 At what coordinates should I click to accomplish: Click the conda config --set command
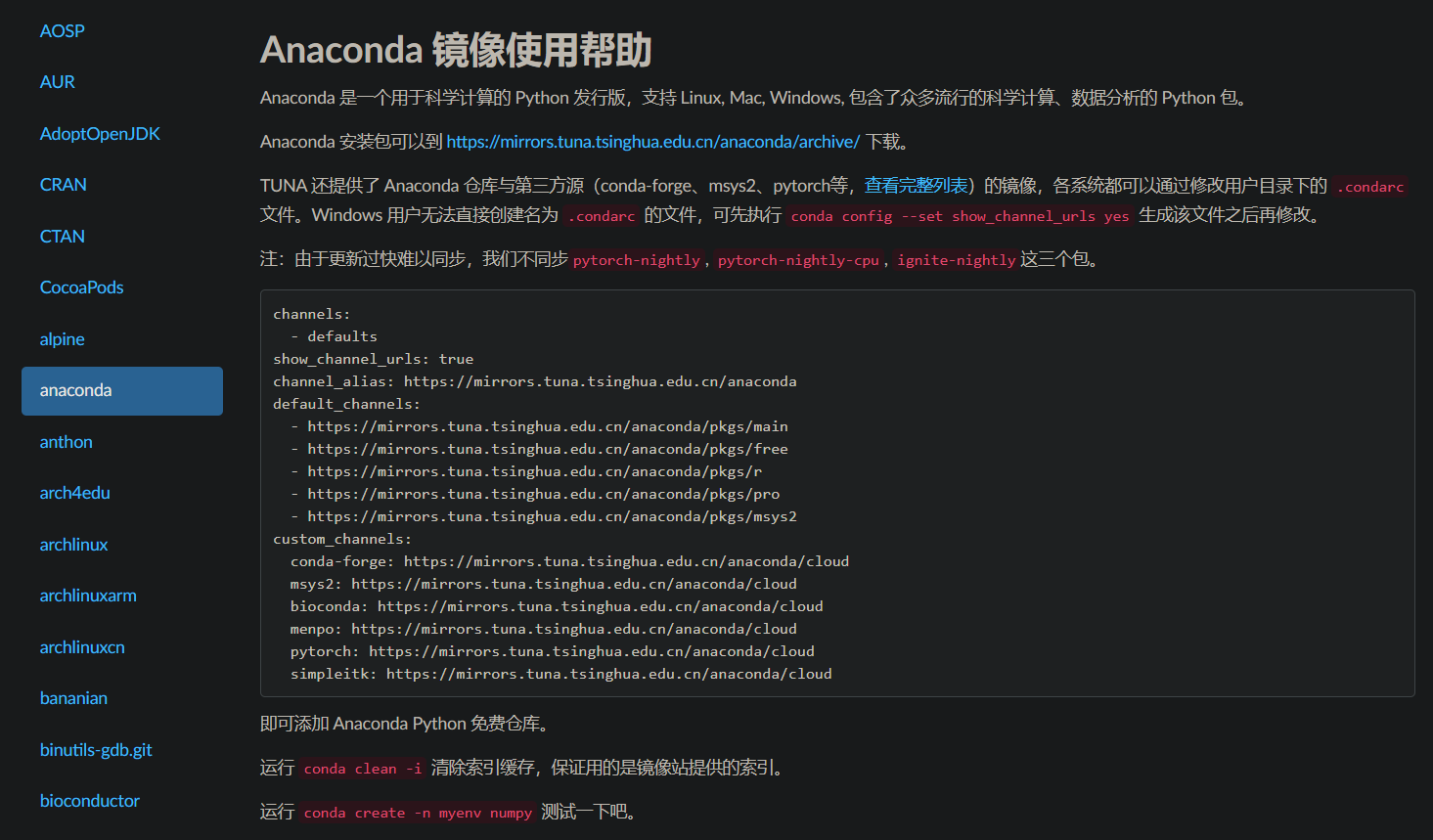(x=960, y=216)
